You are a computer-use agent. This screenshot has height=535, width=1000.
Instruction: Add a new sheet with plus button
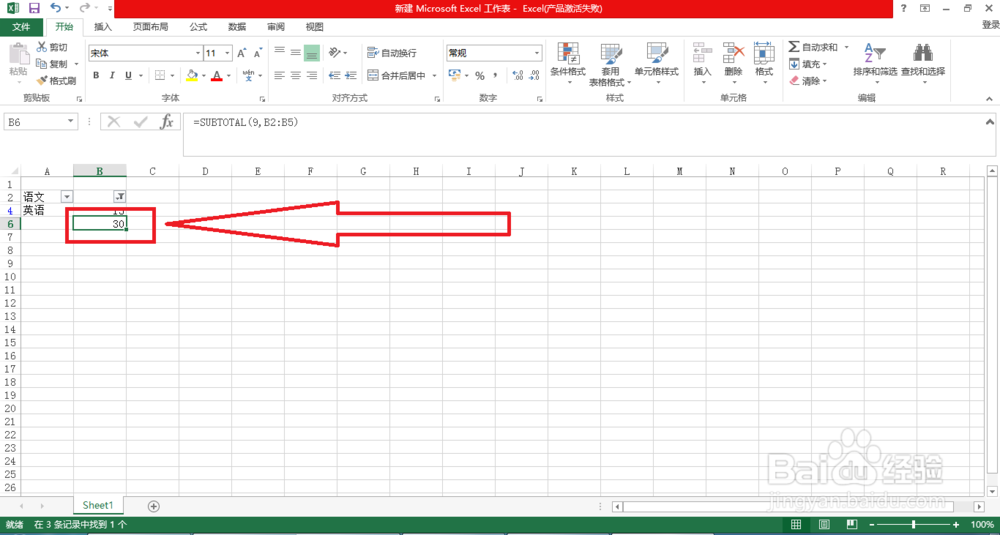pyautogui.click(x=153, y=506)
